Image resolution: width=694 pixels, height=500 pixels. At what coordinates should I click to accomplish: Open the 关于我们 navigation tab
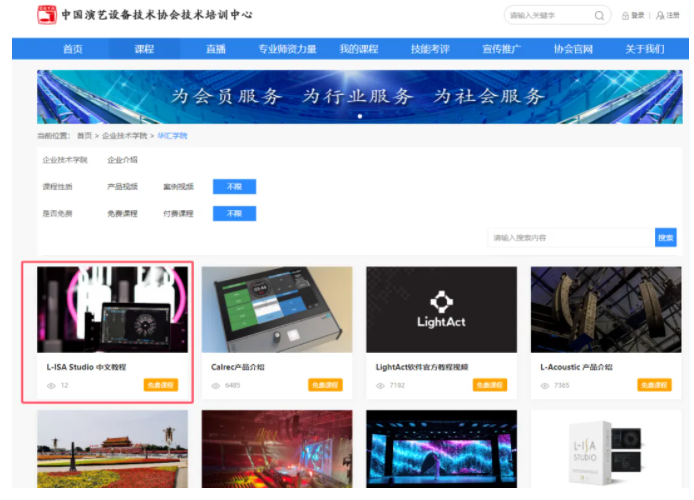coord(644,49)
